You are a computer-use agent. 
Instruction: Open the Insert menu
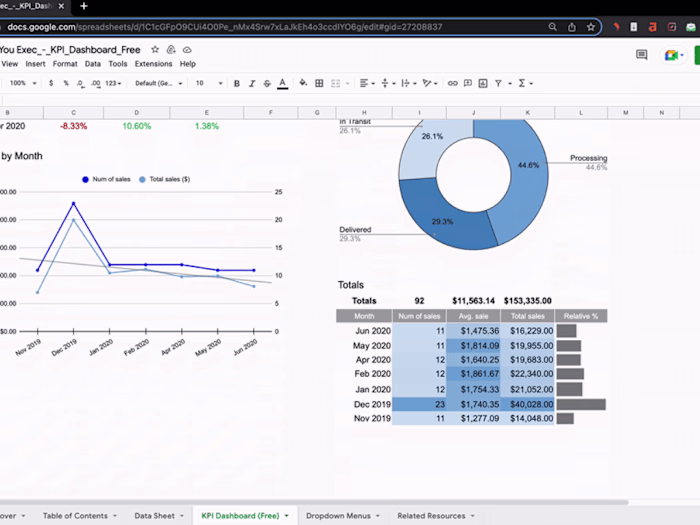coord(35,64)
